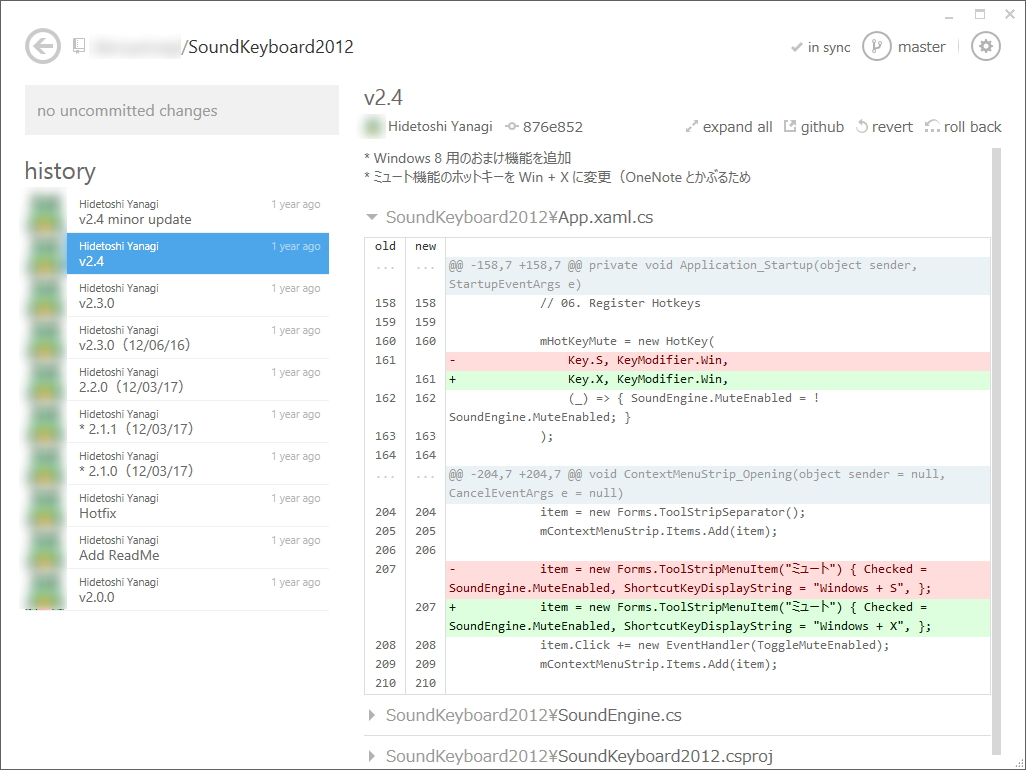Click the history heading
The width and height of the screenshot is (1026, 770).
pos(60,171)
